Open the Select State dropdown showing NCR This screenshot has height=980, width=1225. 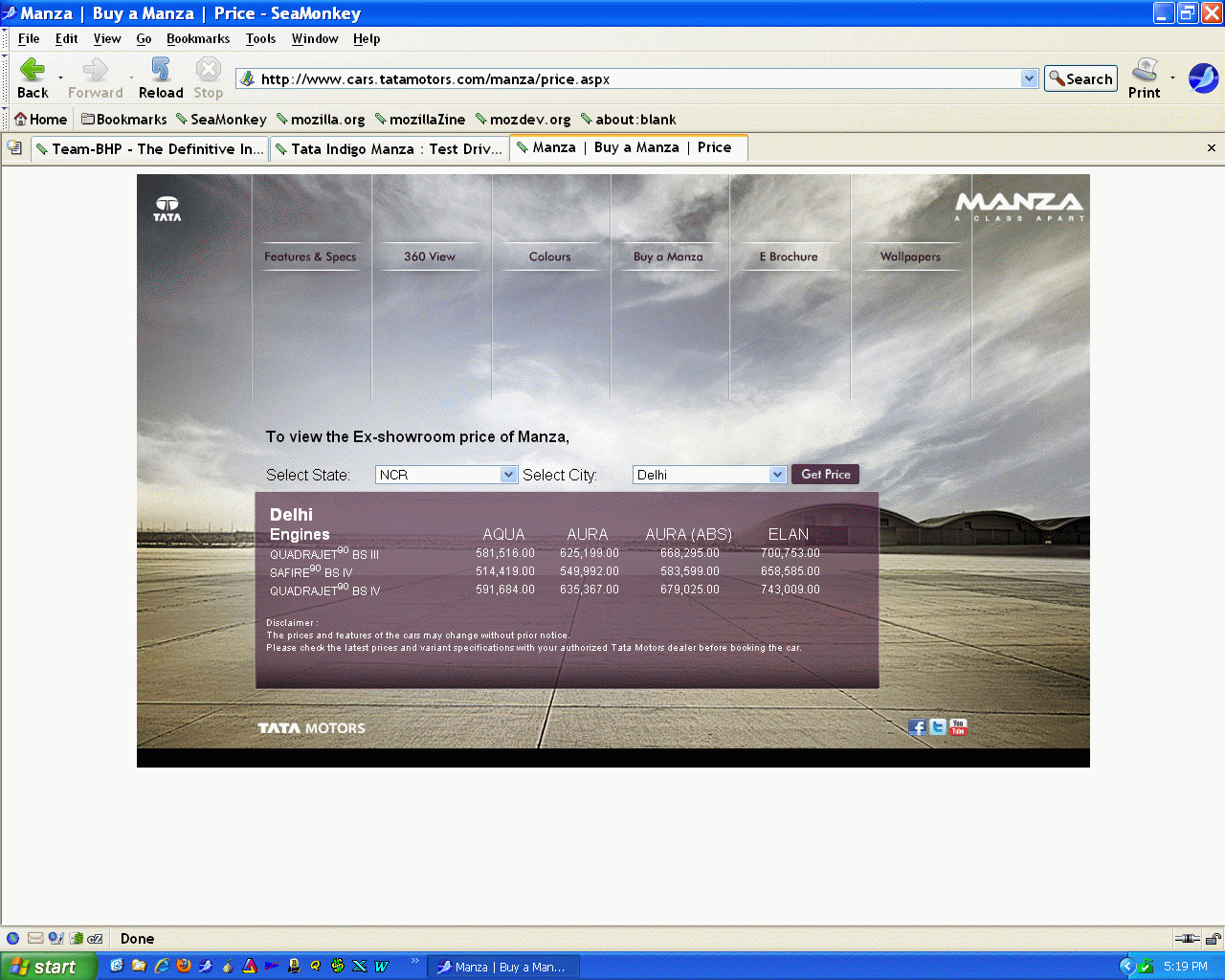point(447,475)
